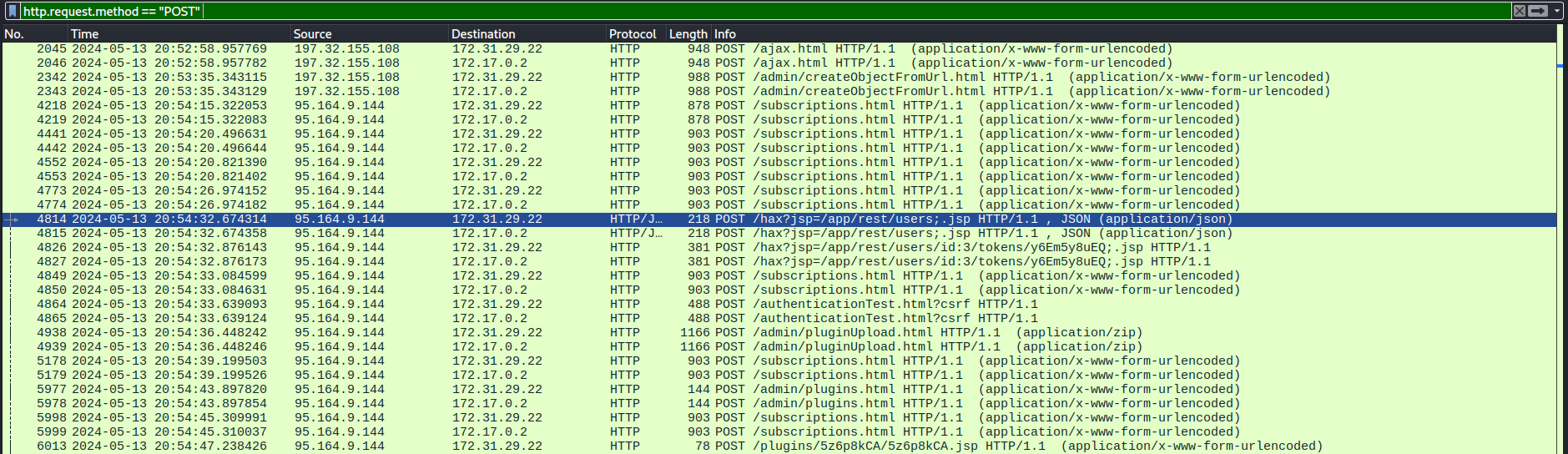This screenshot has width=1568, height=454.
Task: Select packet 2342 createObjectFromUrl.html row
Action: pos(779,78)
